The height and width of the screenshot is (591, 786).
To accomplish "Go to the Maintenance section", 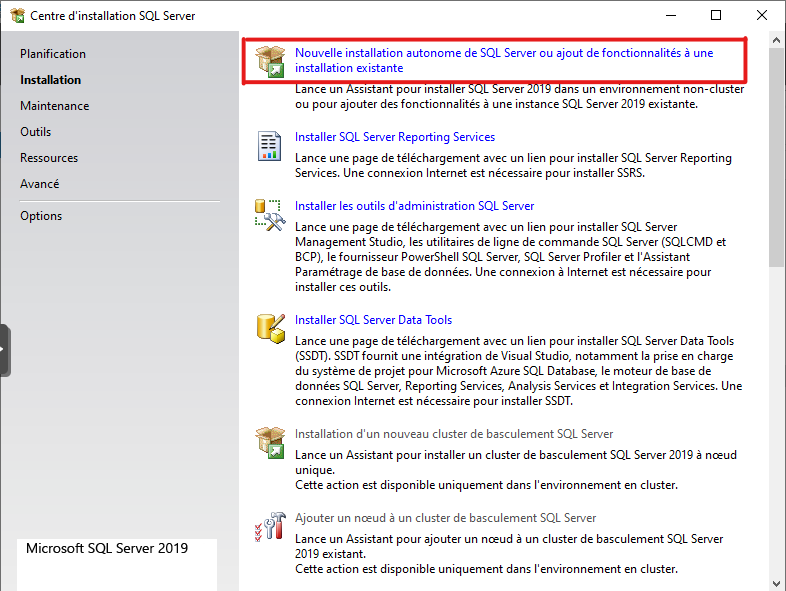I will (54, 106).
